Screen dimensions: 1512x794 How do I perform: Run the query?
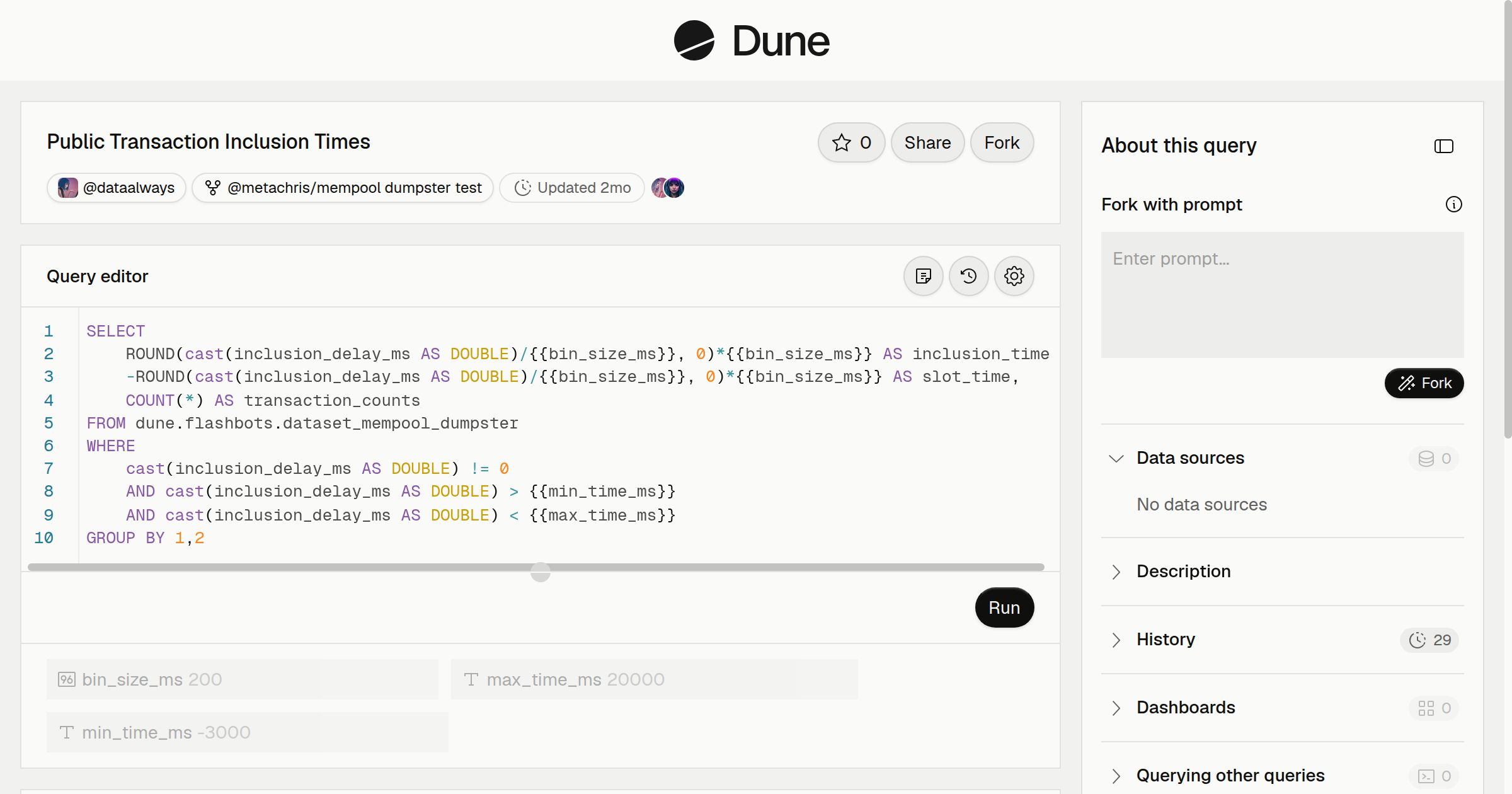pos(1004,607)
